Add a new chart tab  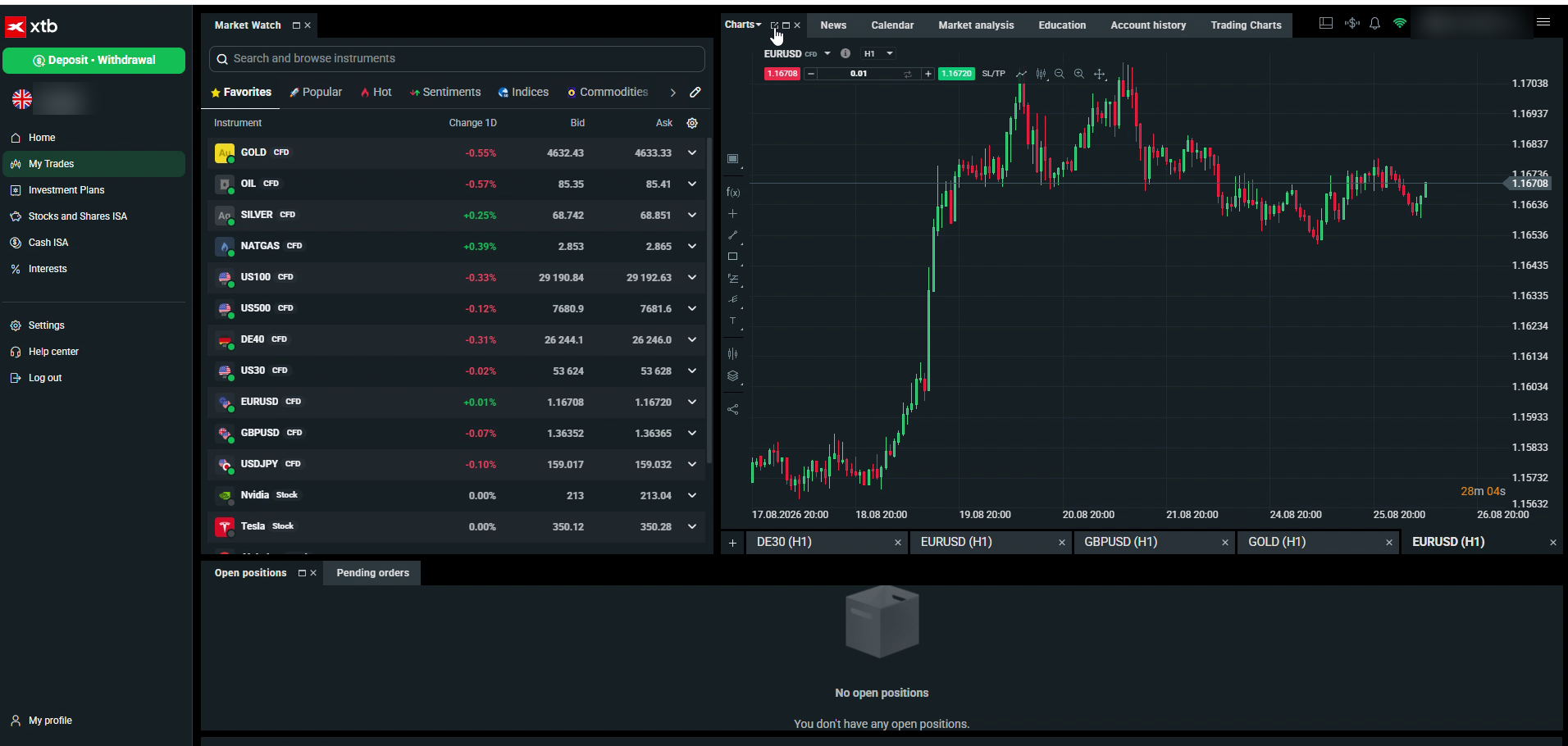pyautogui.click(x=733, y=543)
